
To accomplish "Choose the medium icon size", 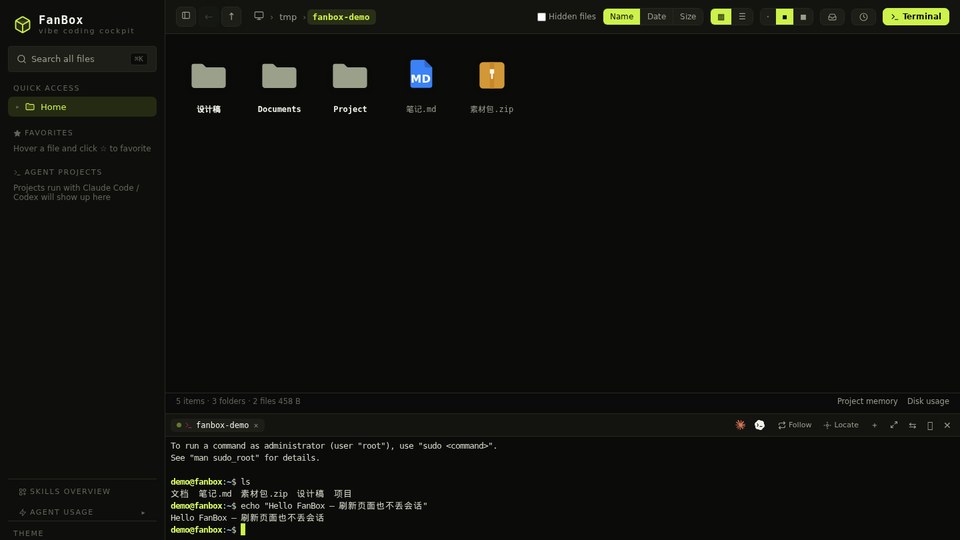I will tap(784, 17).
